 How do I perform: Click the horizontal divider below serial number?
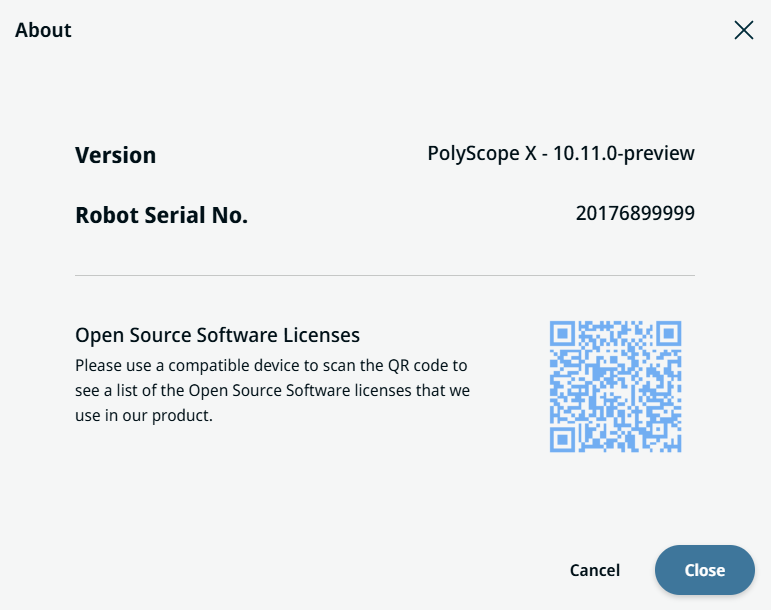[384, 275]
